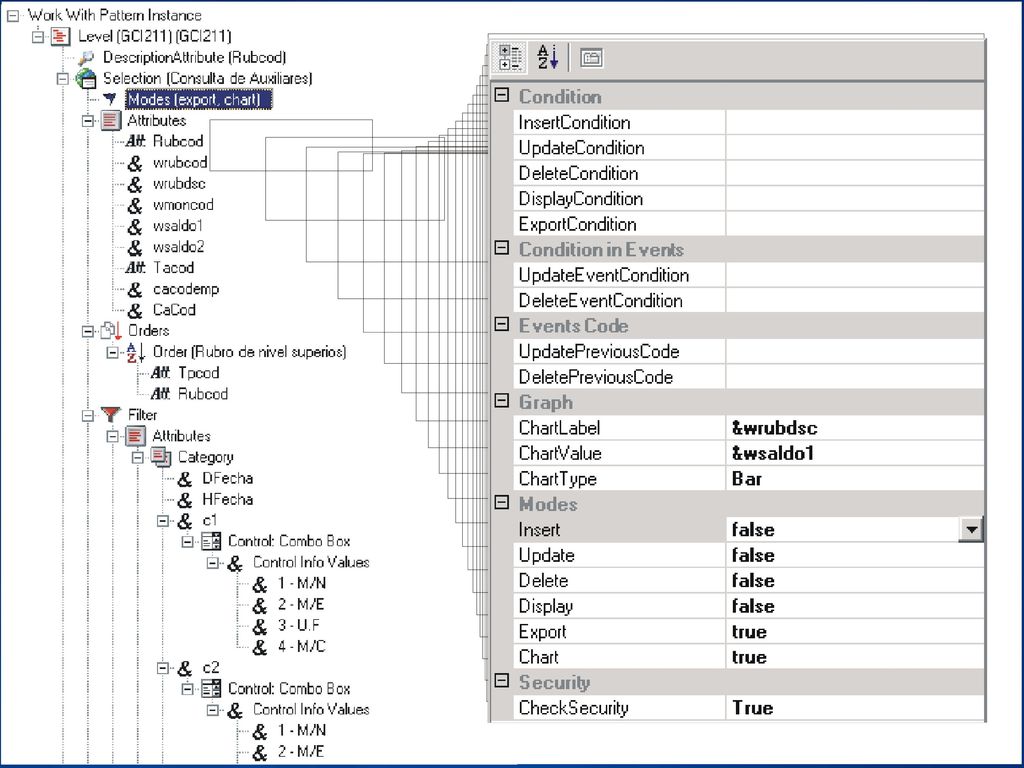Select the c1 variable node

(210, 520)
